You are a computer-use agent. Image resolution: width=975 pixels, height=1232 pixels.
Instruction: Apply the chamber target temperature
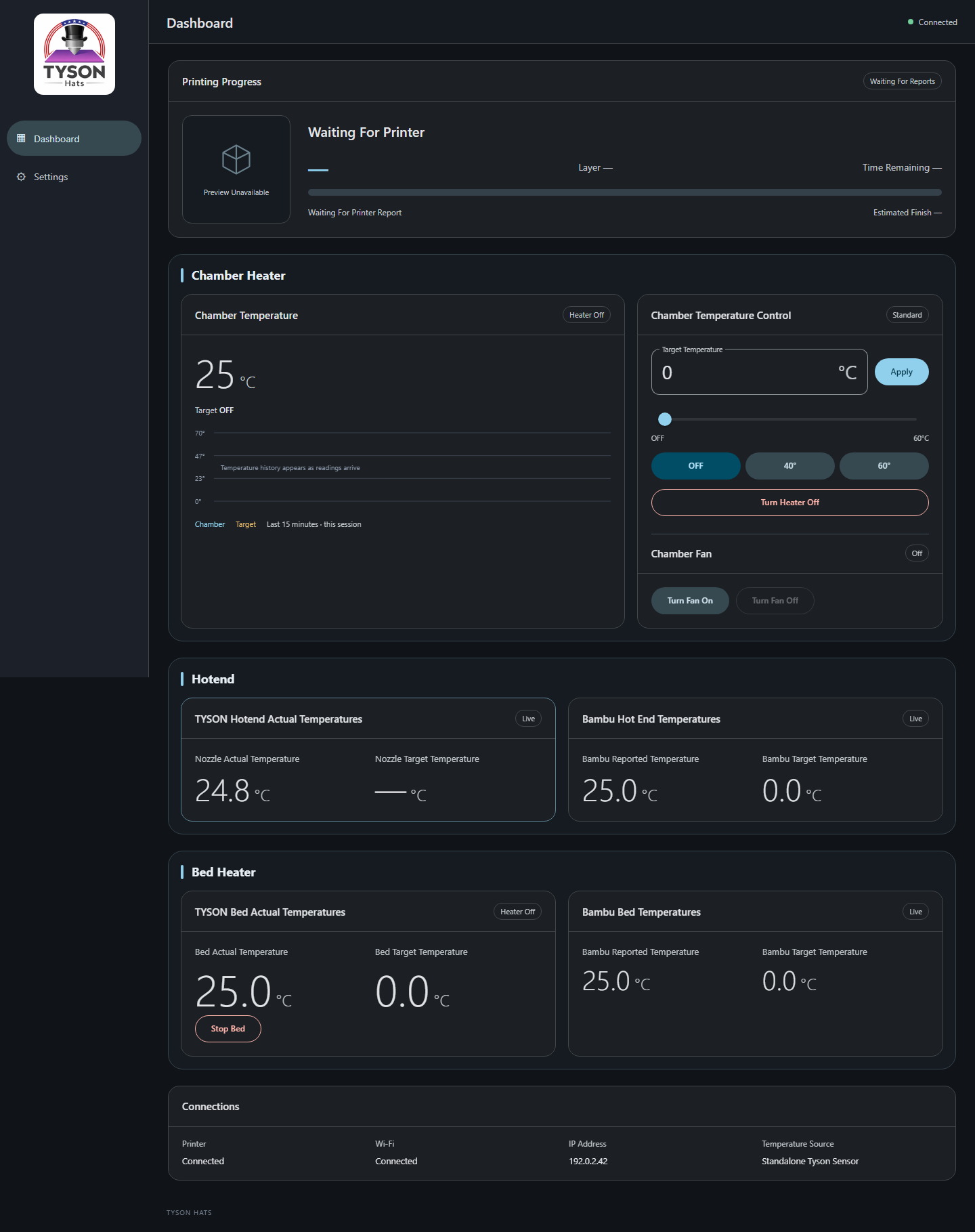(901, 372)
